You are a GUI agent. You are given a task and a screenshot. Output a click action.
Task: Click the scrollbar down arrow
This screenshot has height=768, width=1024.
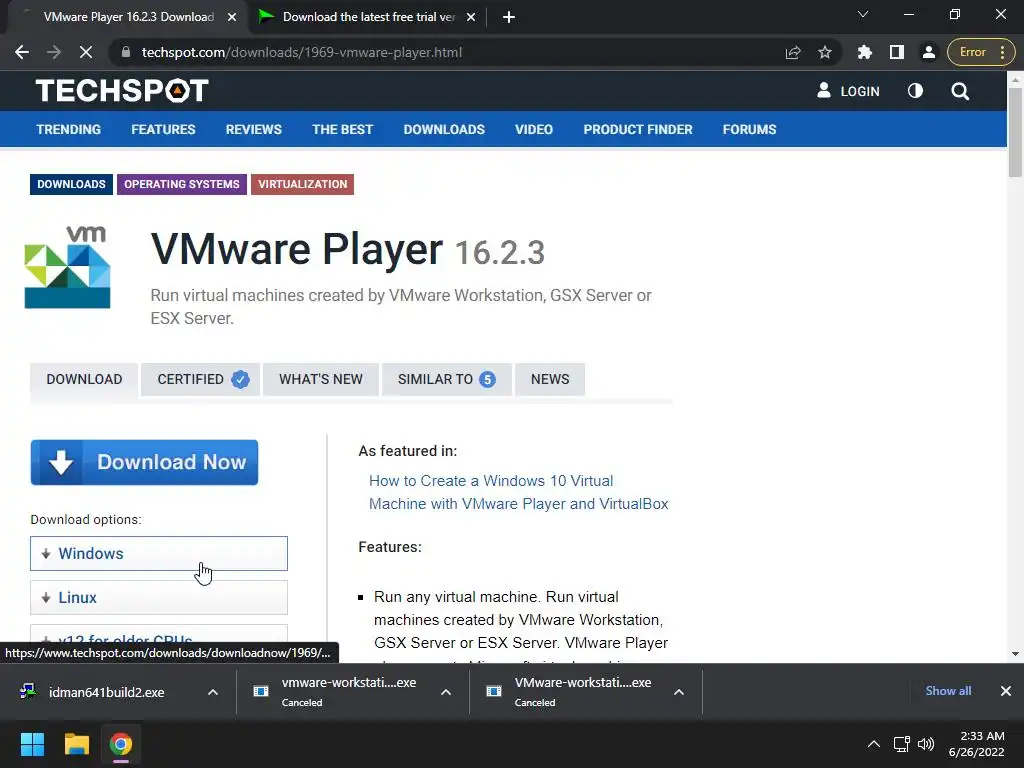pyautogui.click(x=1015, y=654)
